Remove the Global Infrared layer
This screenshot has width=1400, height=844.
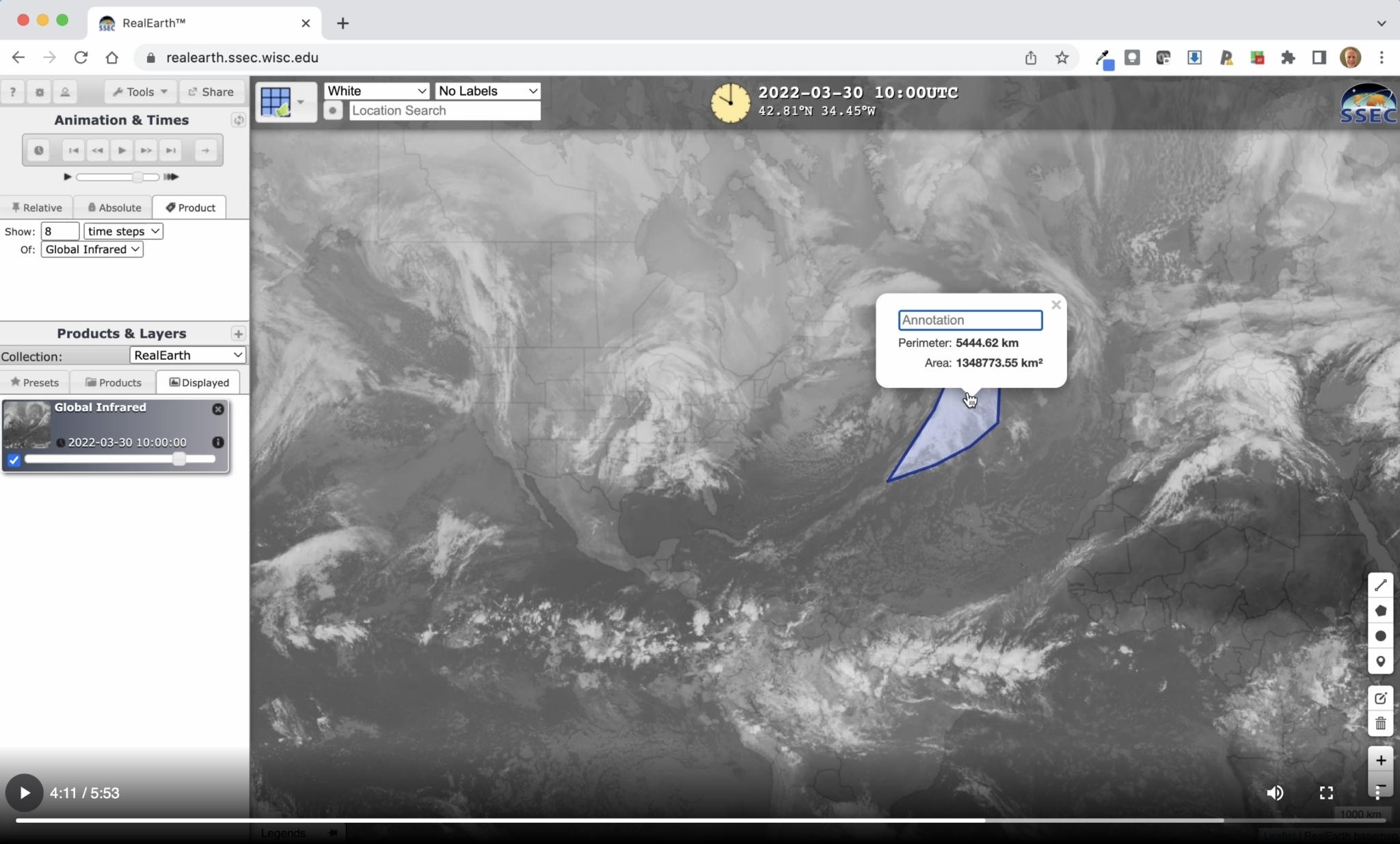[x=218, y=409]
